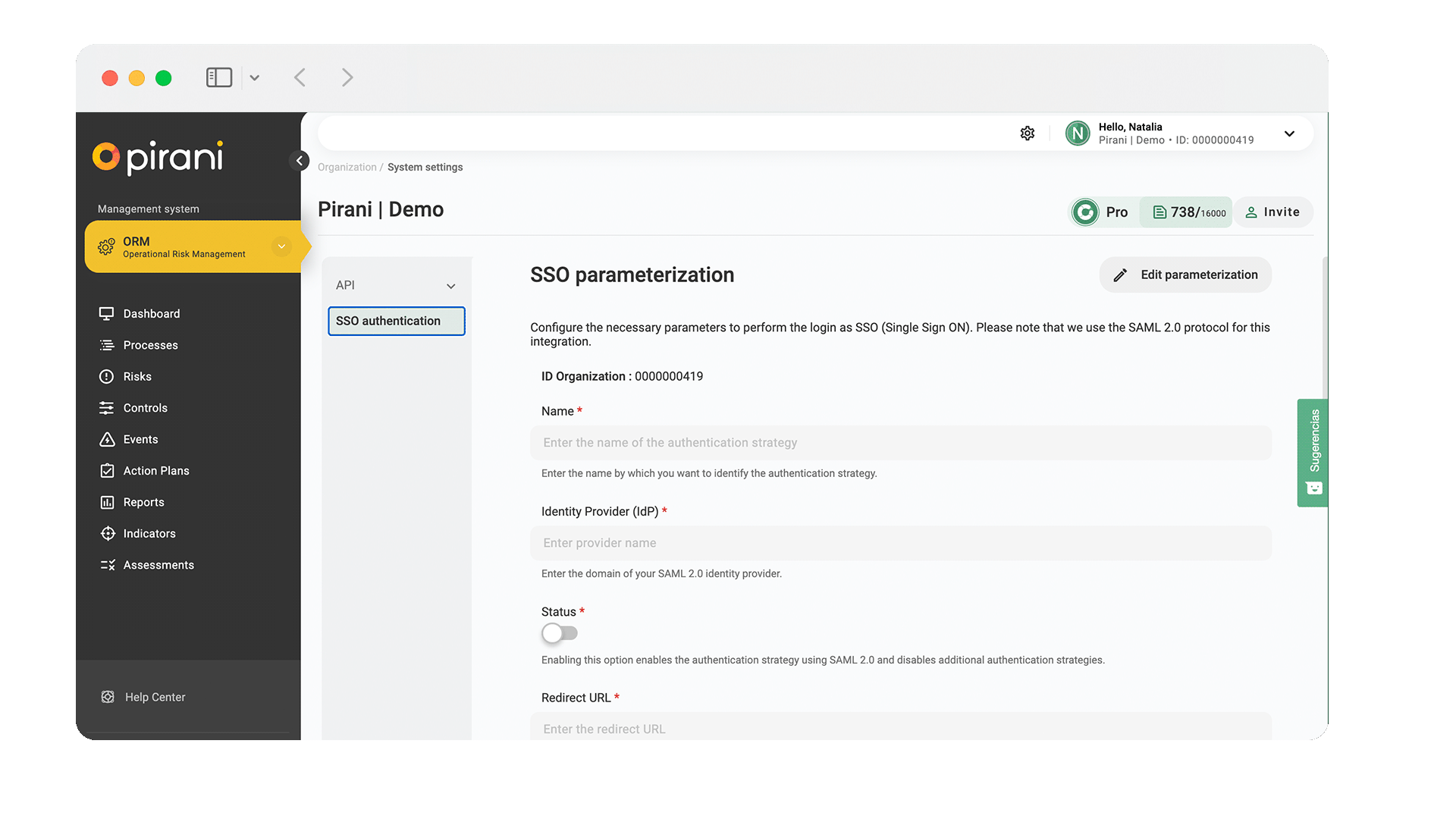Screen dimensions: 1456x819
Task: Click the vertical scrollbar on right
Action: click(x=1324, y=326)
